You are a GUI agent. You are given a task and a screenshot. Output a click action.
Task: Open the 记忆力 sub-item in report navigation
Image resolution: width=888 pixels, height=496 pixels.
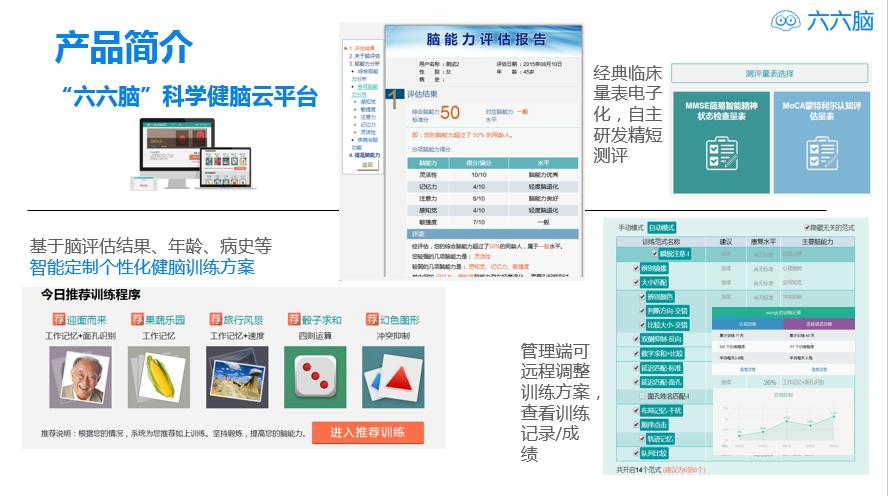368,124
